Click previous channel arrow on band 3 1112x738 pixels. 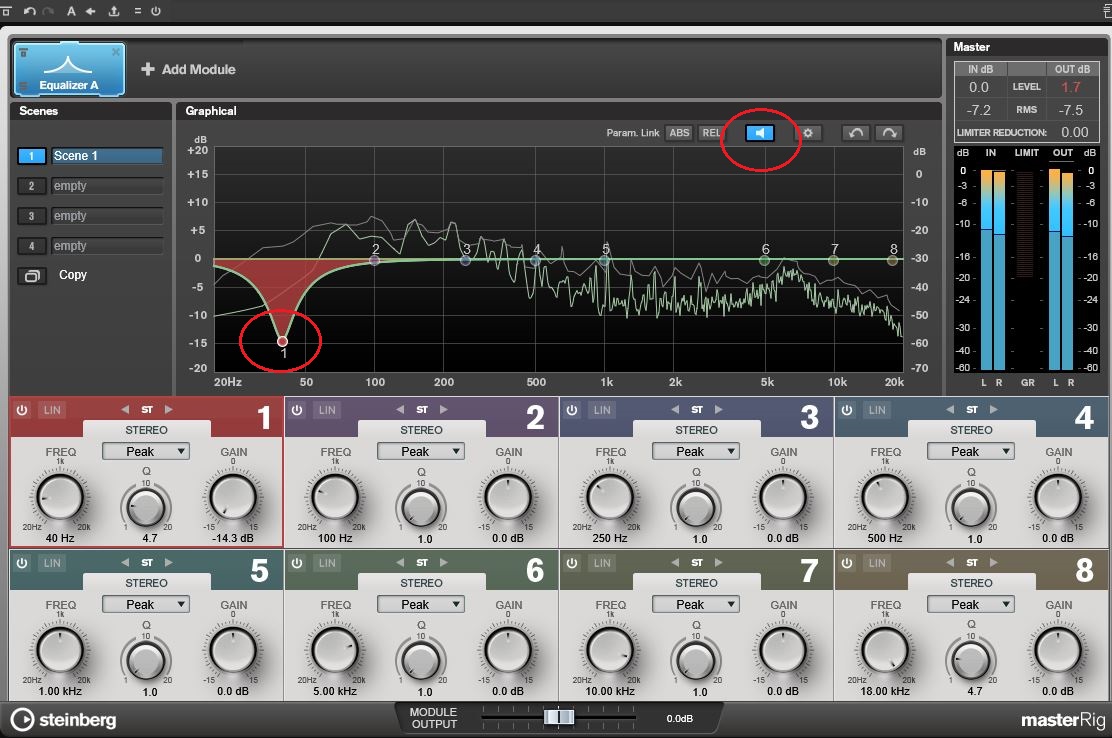(x=675, y=409)
